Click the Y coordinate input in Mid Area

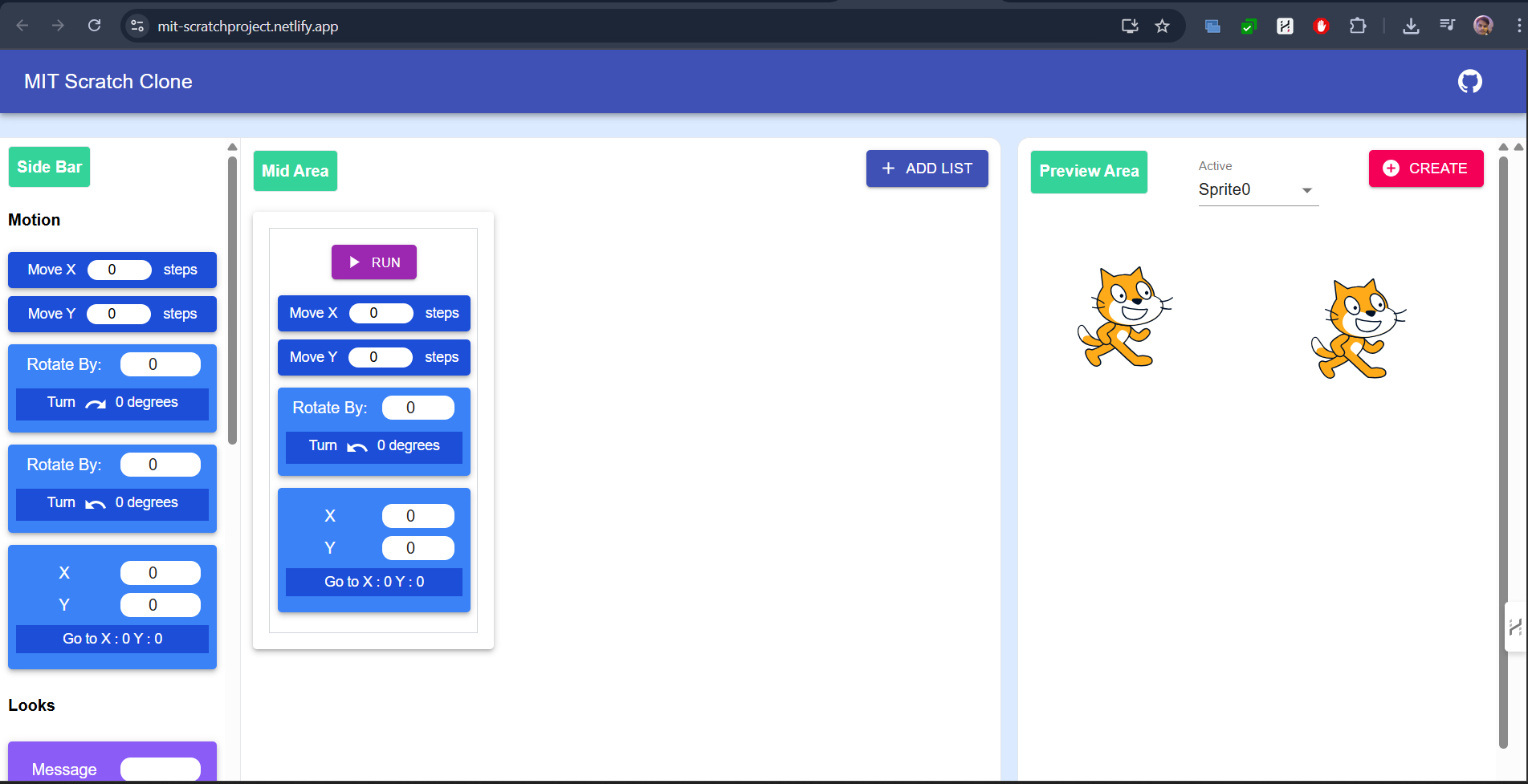point(418,548)
